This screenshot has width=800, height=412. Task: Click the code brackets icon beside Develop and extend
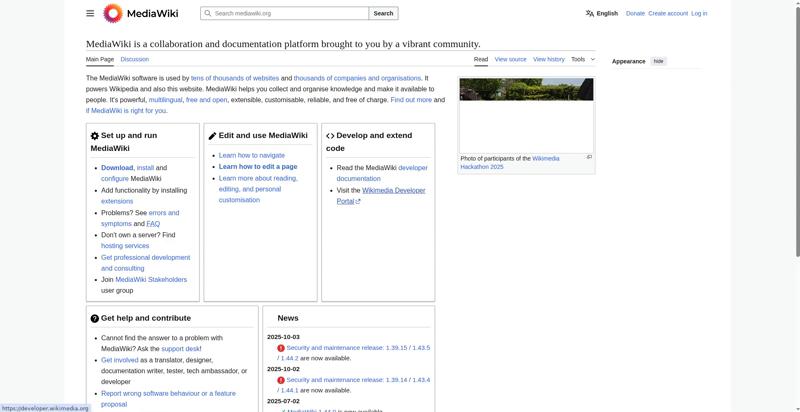point(330,136)
